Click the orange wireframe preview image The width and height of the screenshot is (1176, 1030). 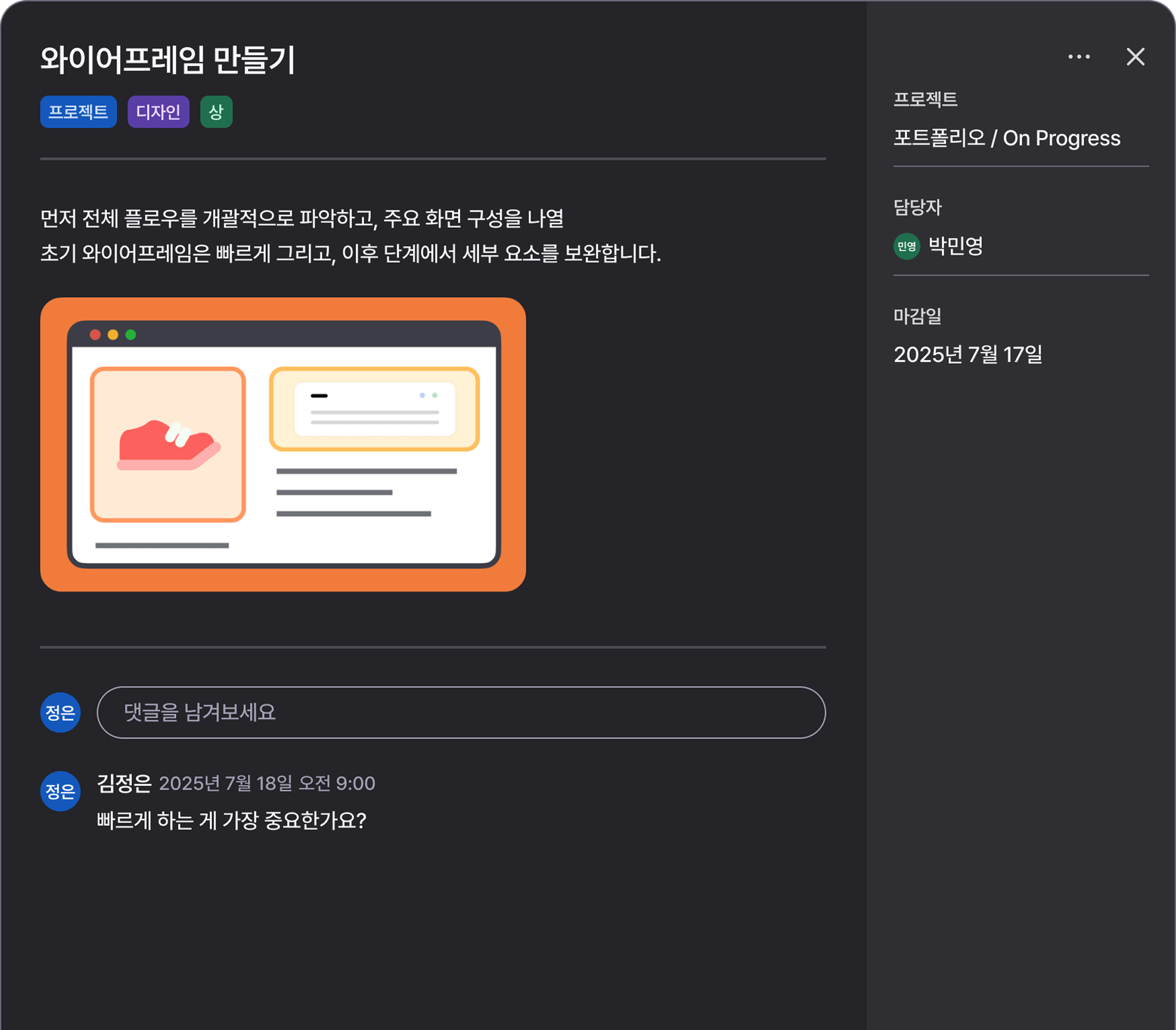pyautogui.click(x=282, y=443)
